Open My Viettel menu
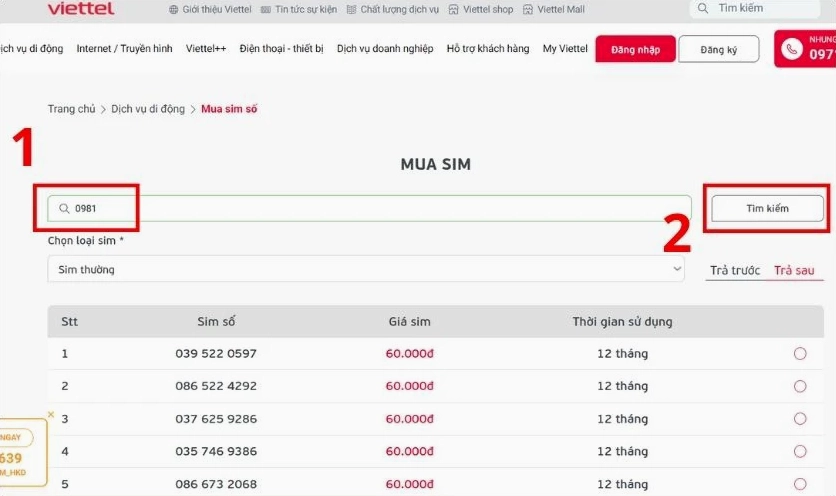This screenshot has width=836, height=496. click(x=565, y=49)
